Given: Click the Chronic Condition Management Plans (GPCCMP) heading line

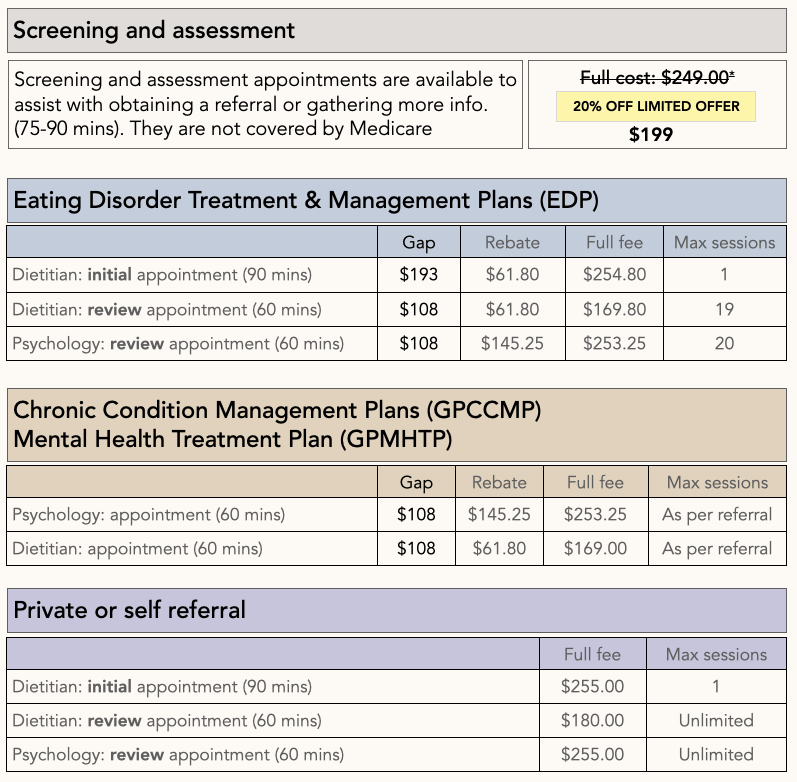Looking at the screenshot, I should coord(277,410).
